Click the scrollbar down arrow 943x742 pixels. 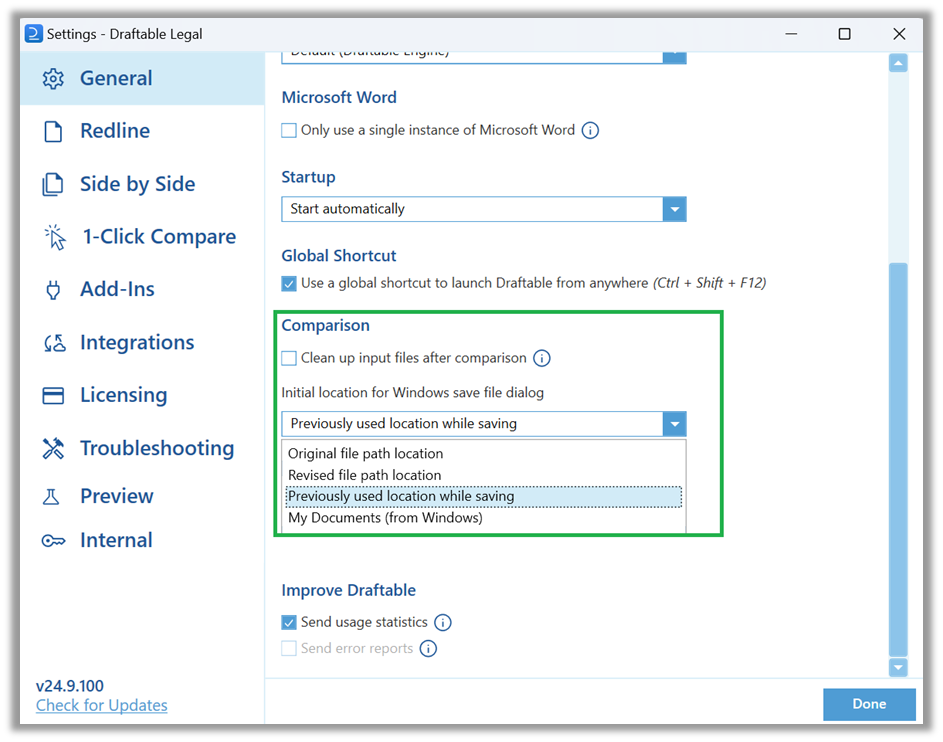pos(898,667)
